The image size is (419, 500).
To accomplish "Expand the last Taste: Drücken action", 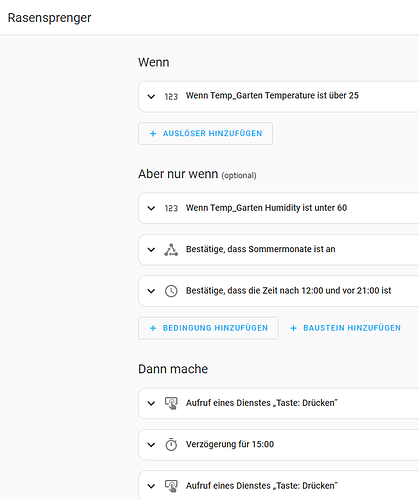I will [x=151, y=486].
